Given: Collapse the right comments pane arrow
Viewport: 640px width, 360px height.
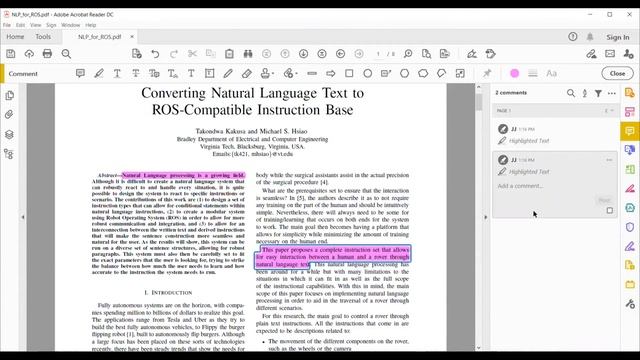Looking at the screenshot, I should click(485, 217).
